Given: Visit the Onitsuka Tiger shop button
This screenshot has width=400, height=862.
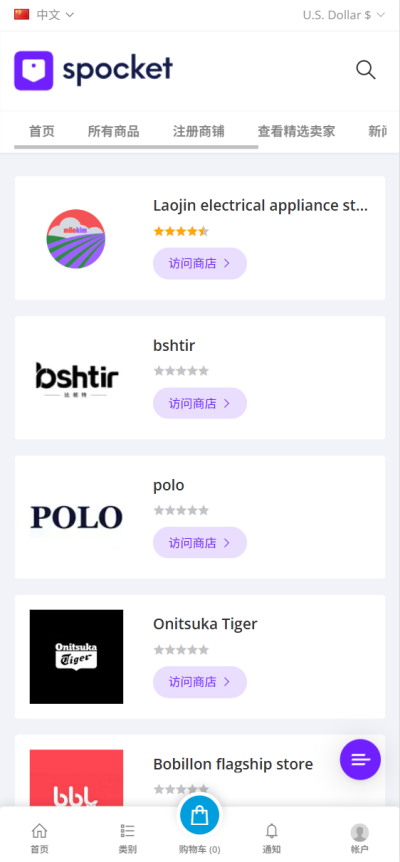Looking at the screenshot, I should (x=200, y=682).
